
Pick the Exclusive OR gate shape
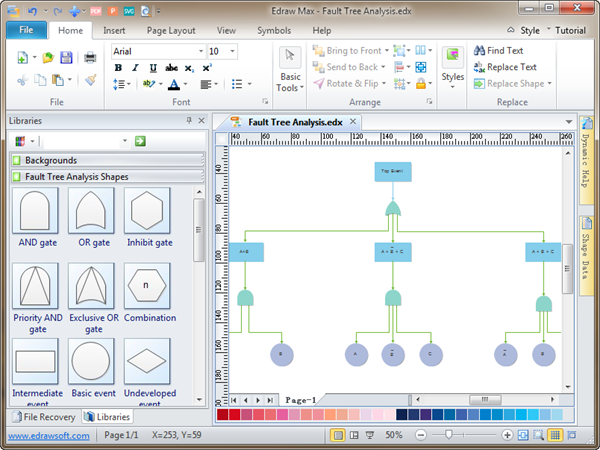pos(91,286)
